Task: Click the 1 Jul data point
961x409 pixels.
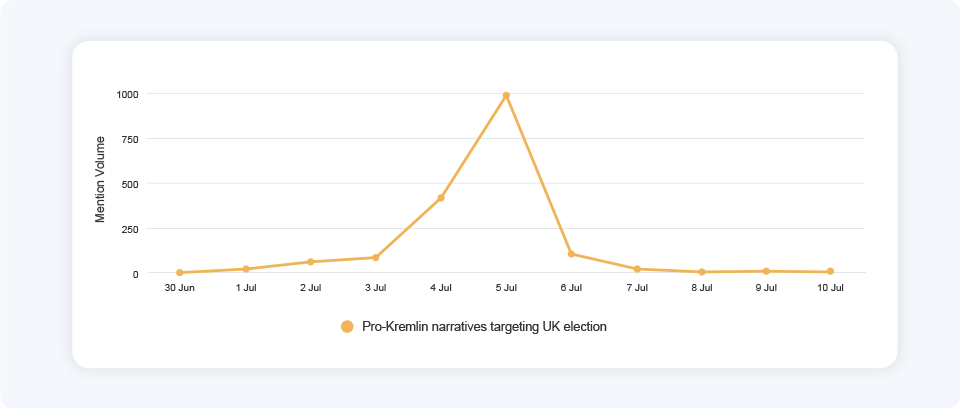Action: click(246, 269)
